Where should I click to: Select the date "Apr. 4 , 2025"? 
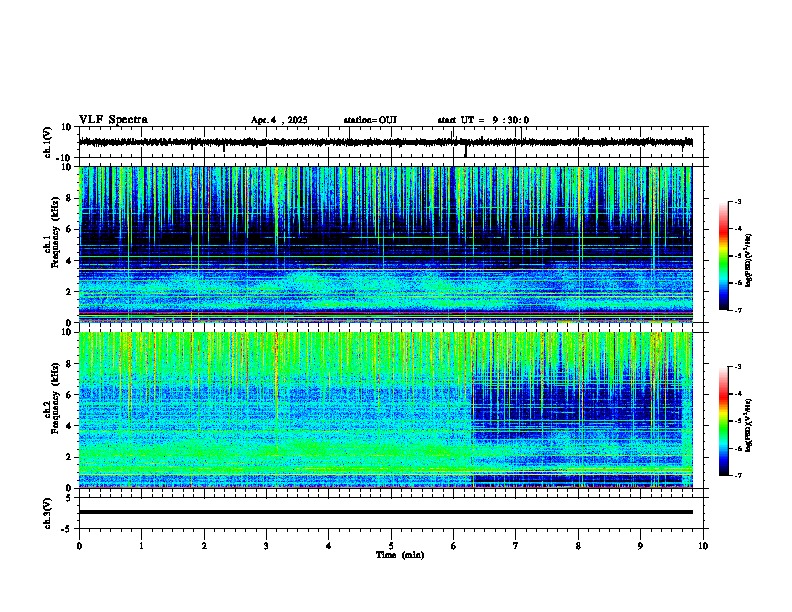[x=279, y=120]
